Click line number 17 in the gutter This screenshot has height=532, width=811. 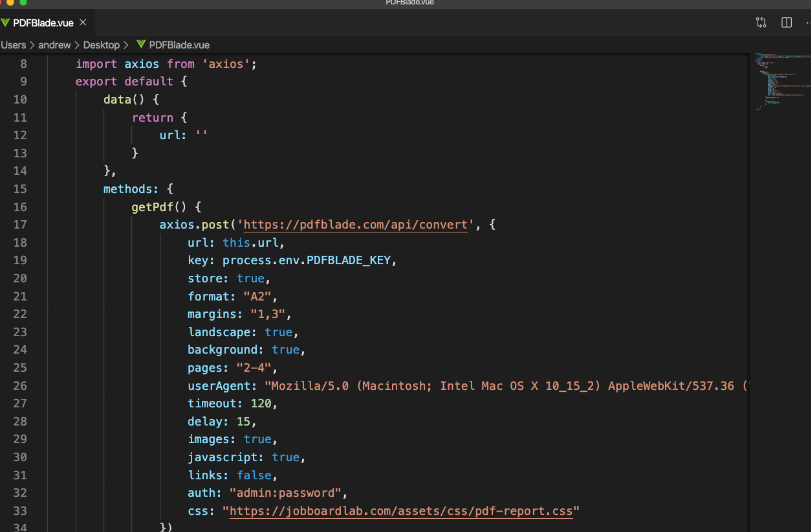20,225
